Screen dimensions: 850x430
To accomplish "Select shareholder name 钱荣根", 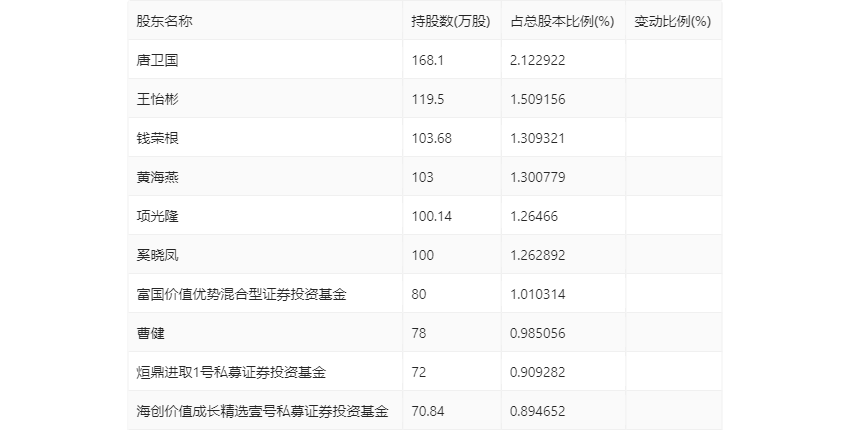I will point(157,138).
